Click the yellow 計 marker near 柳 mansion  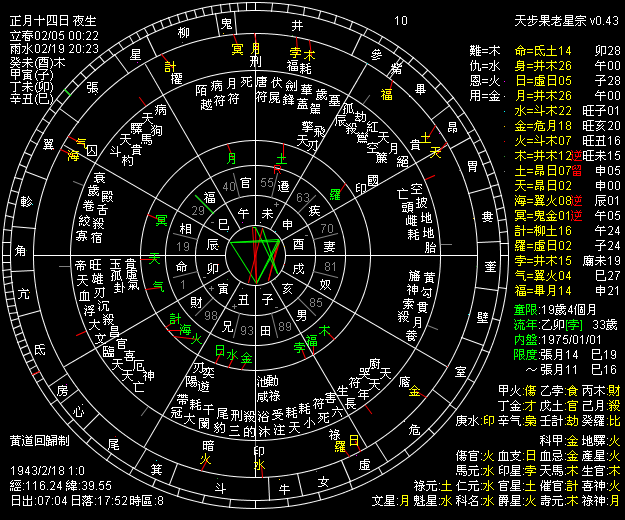[170, 66]
